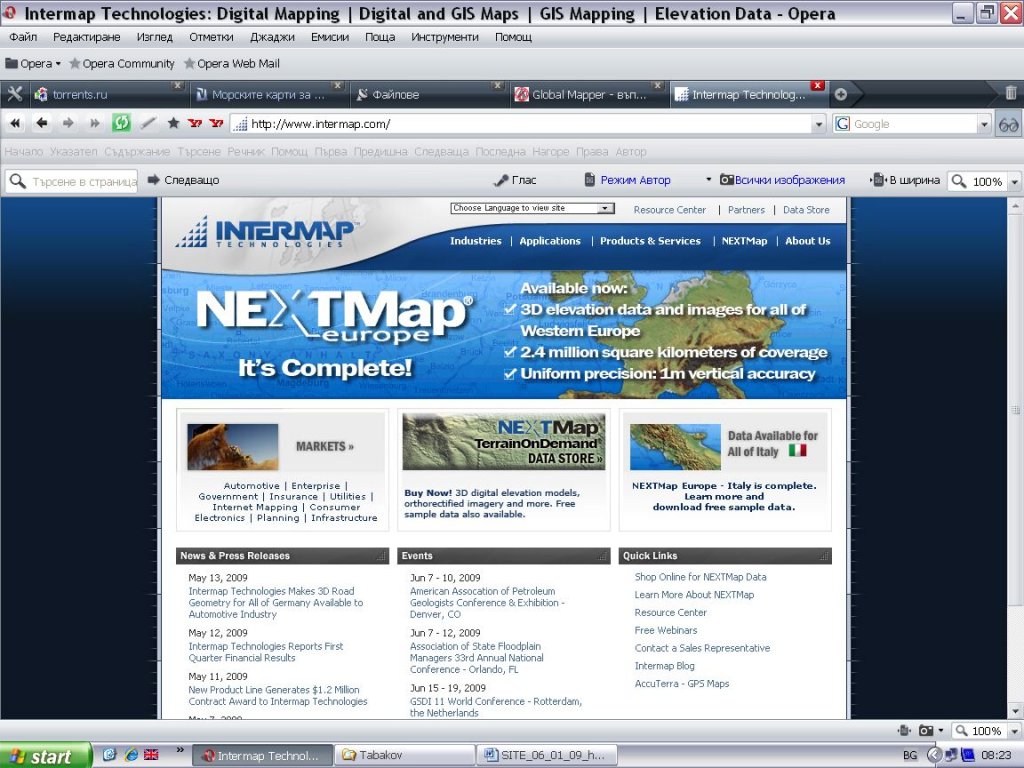This screenshot has width=1024, height=768.
Task: Click the camera icon in status bar
Action: pyautogui.click(x=925, y=730)
